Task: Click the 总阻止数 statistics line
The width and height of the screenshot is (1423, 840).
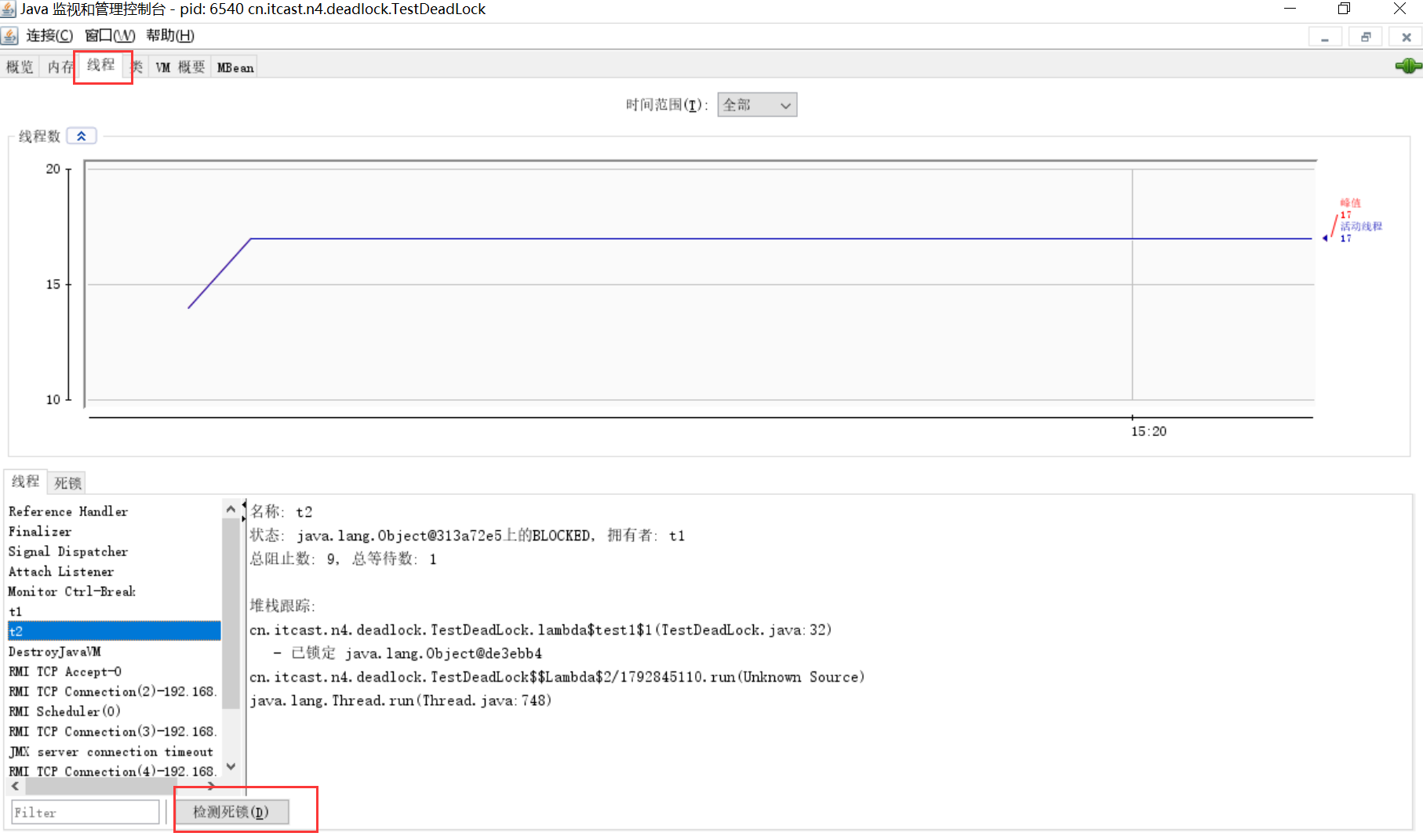Action: [x=343, y=559]
